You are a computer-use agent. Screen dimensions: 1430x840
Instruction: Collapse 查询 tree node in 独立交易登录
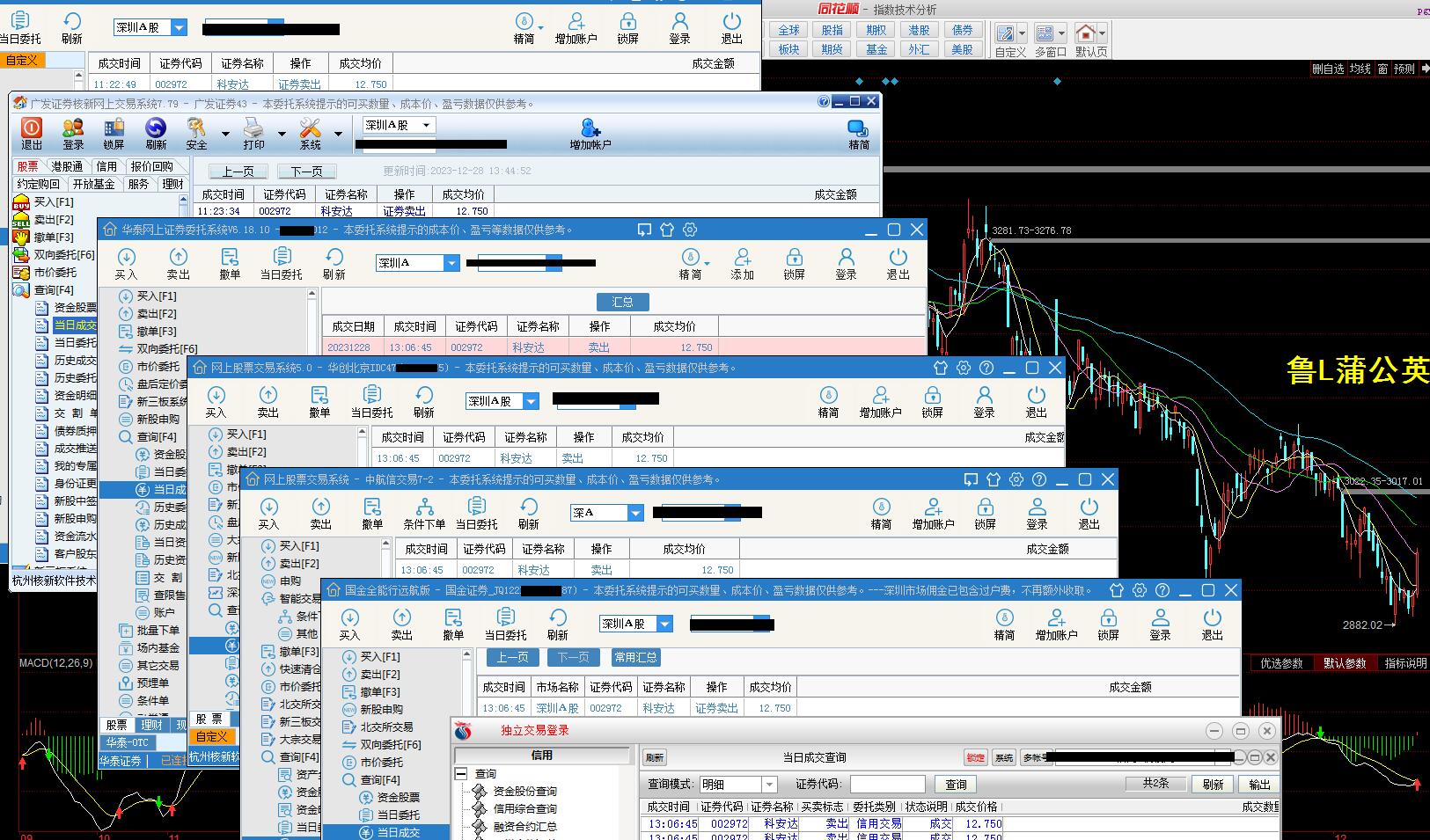(x=460, y=774)
